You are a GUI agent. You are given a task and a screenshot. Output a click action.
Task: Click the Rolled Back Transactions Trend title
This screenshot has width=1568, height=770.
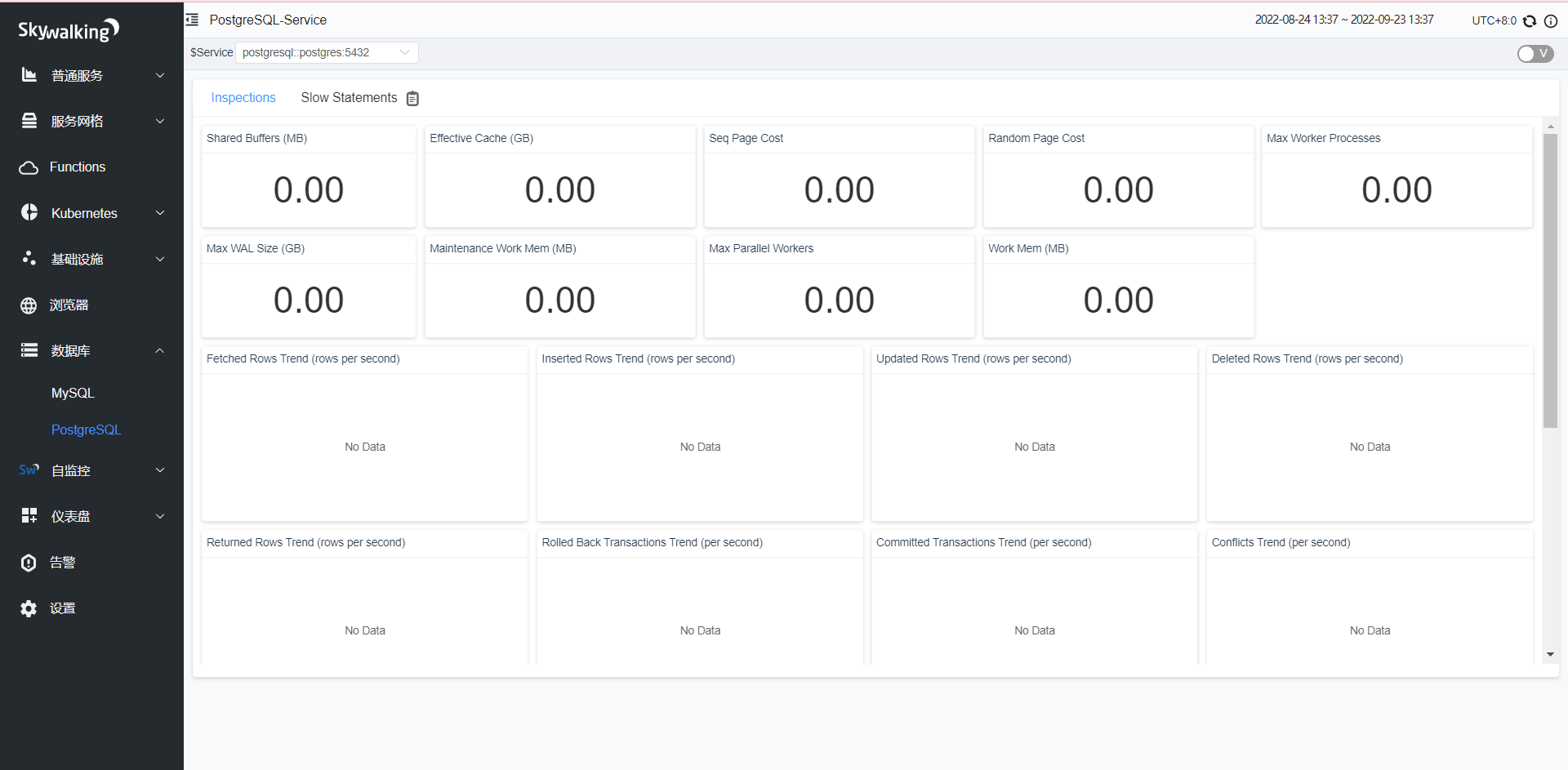(x=652, y=542)
